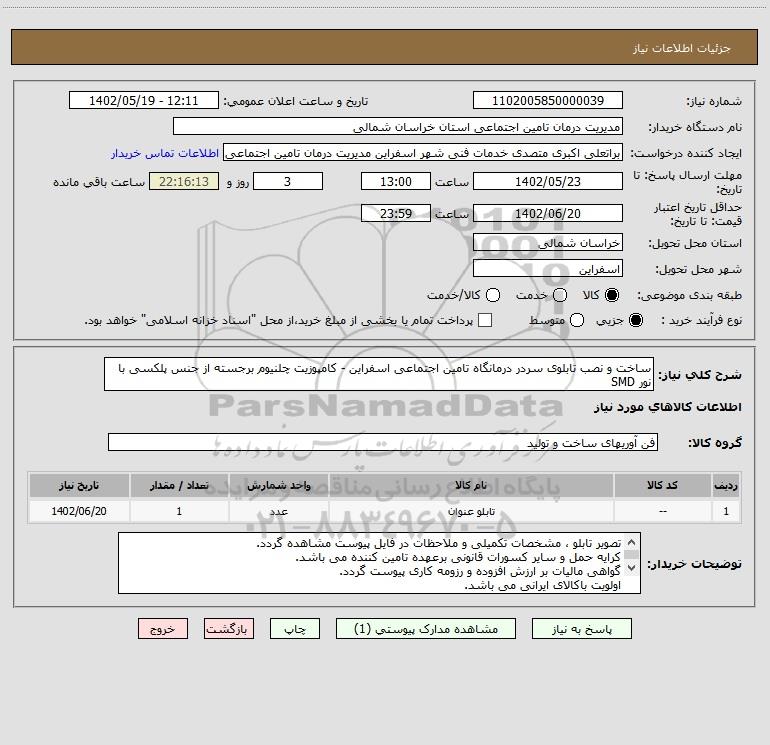Click scroll-up arrow in buyer notes box

(632, 542)
